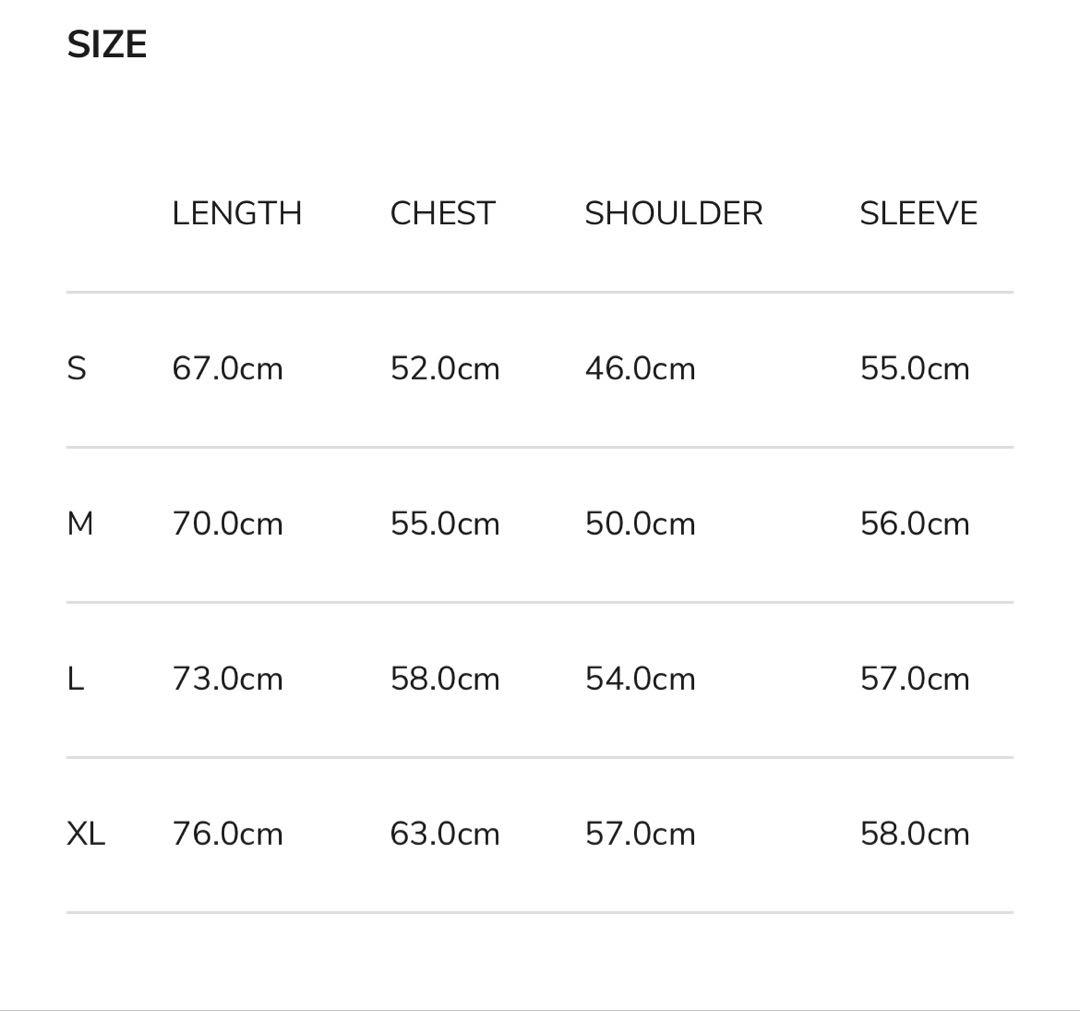Viewport: 1080px width, 1011px height.
Task: Click the 67.0cm length value
Action: point(227,369)
